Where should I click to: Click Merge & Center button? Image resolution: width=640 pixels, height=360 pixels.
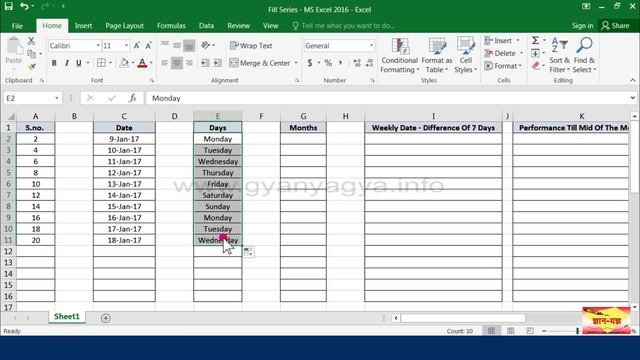point(260,63)
